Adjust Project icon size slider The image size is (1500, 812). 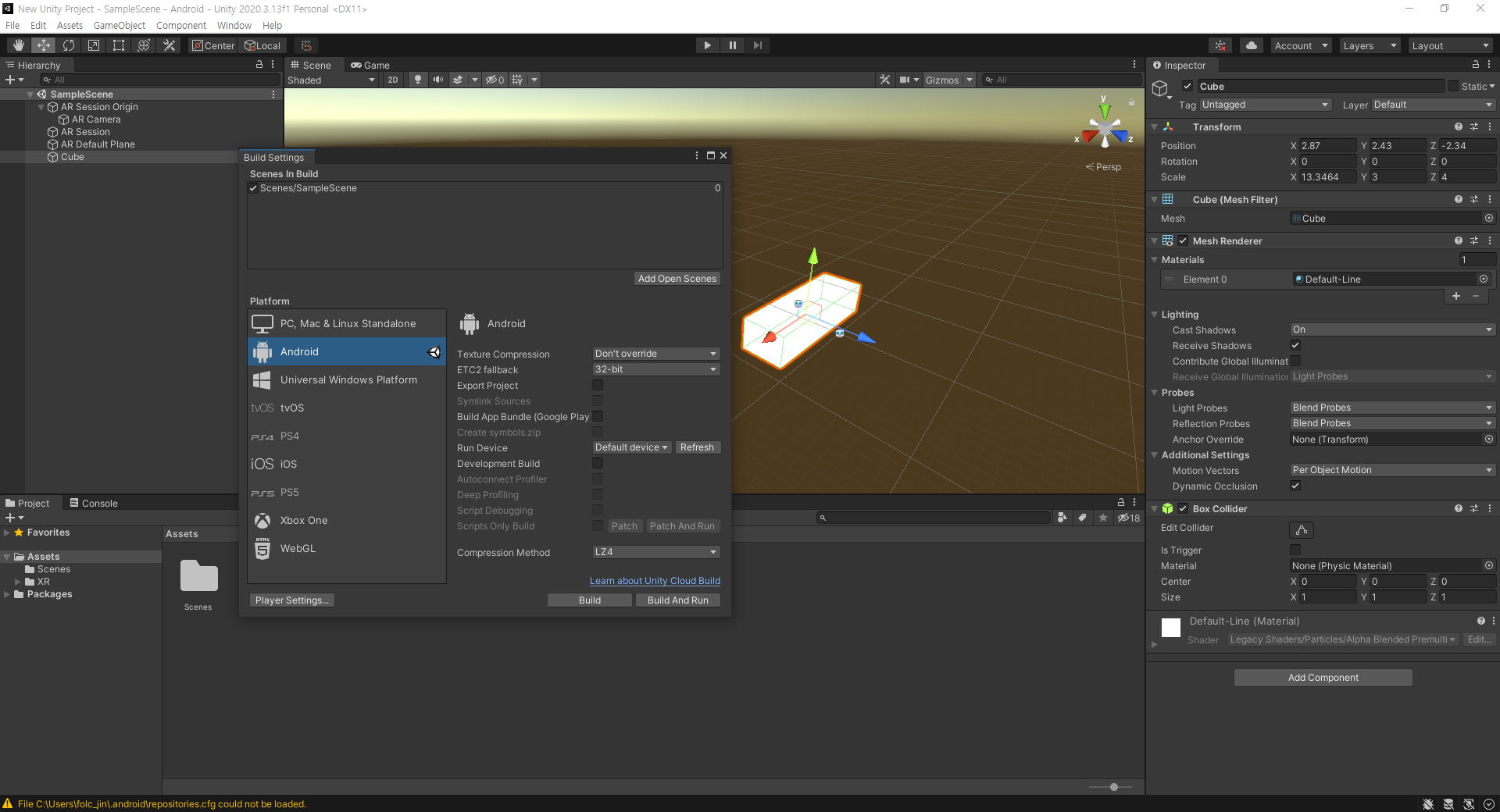1113,787
